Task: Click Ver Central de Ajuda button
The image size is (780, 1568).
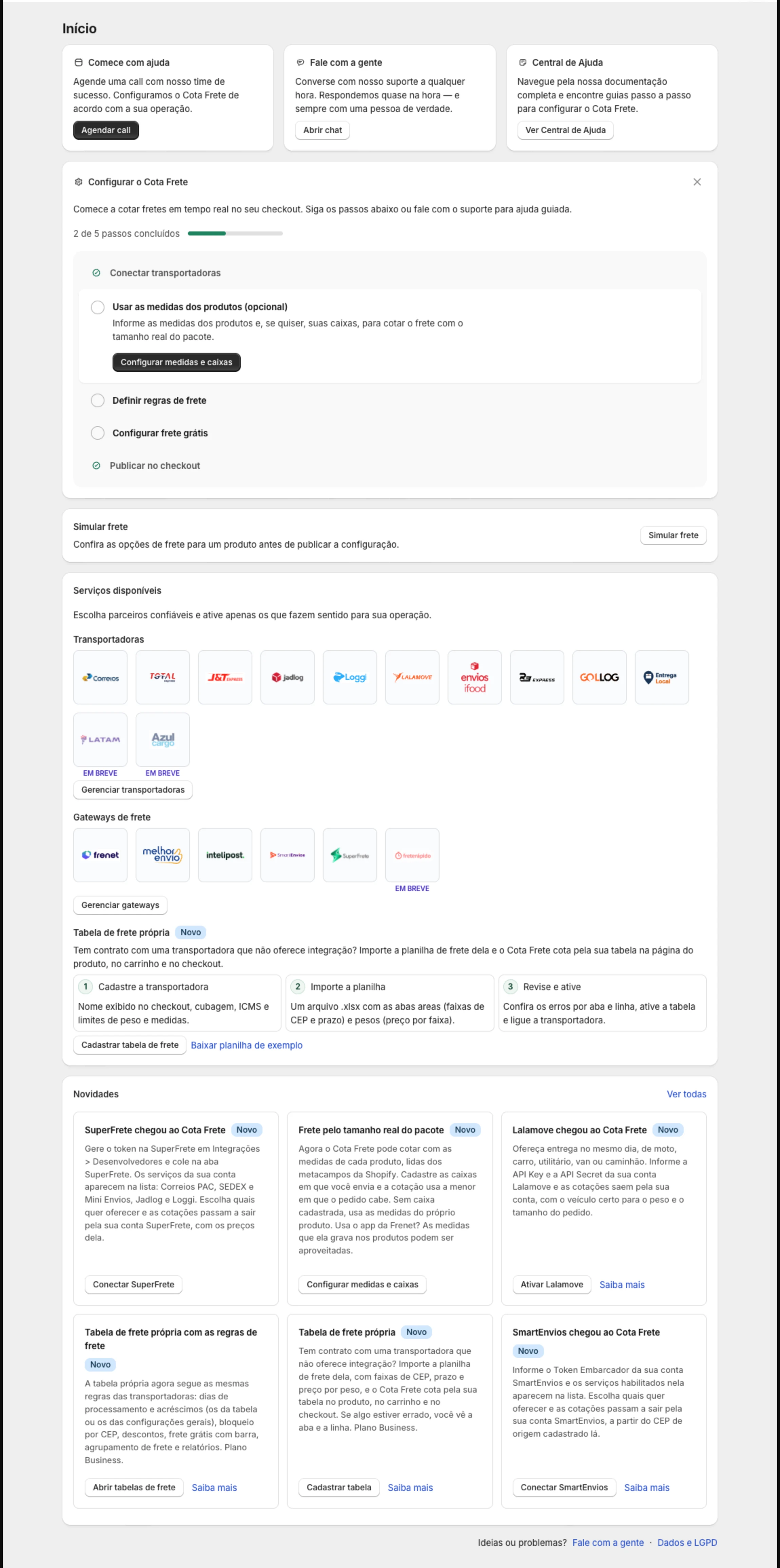Action: [x=565, y=130]
